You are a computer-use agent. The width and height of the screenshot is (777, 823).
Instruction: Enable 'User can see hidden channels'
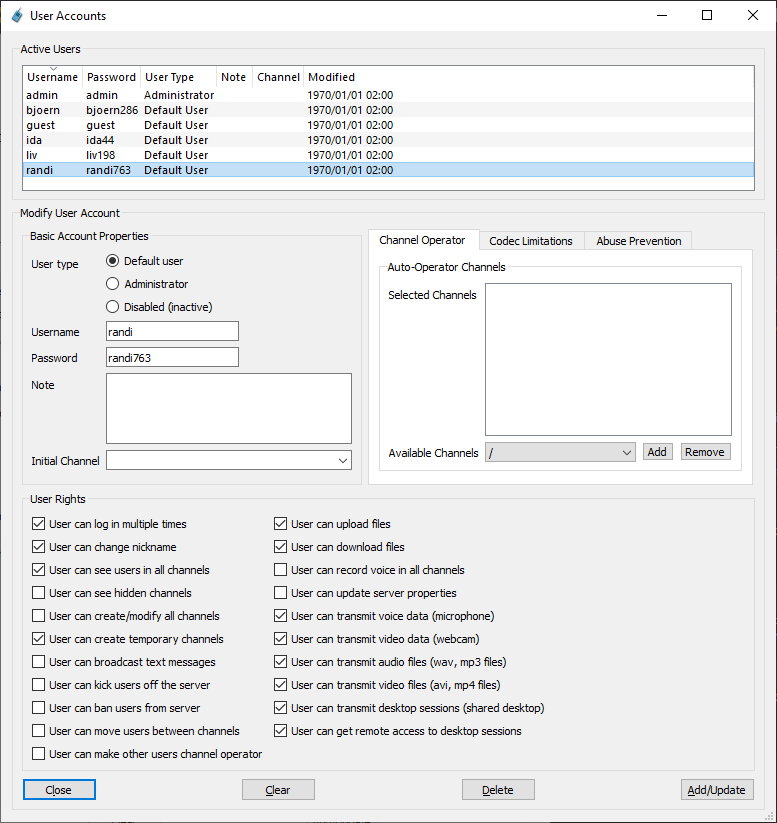pyautogui.click(x=39, y=593)
